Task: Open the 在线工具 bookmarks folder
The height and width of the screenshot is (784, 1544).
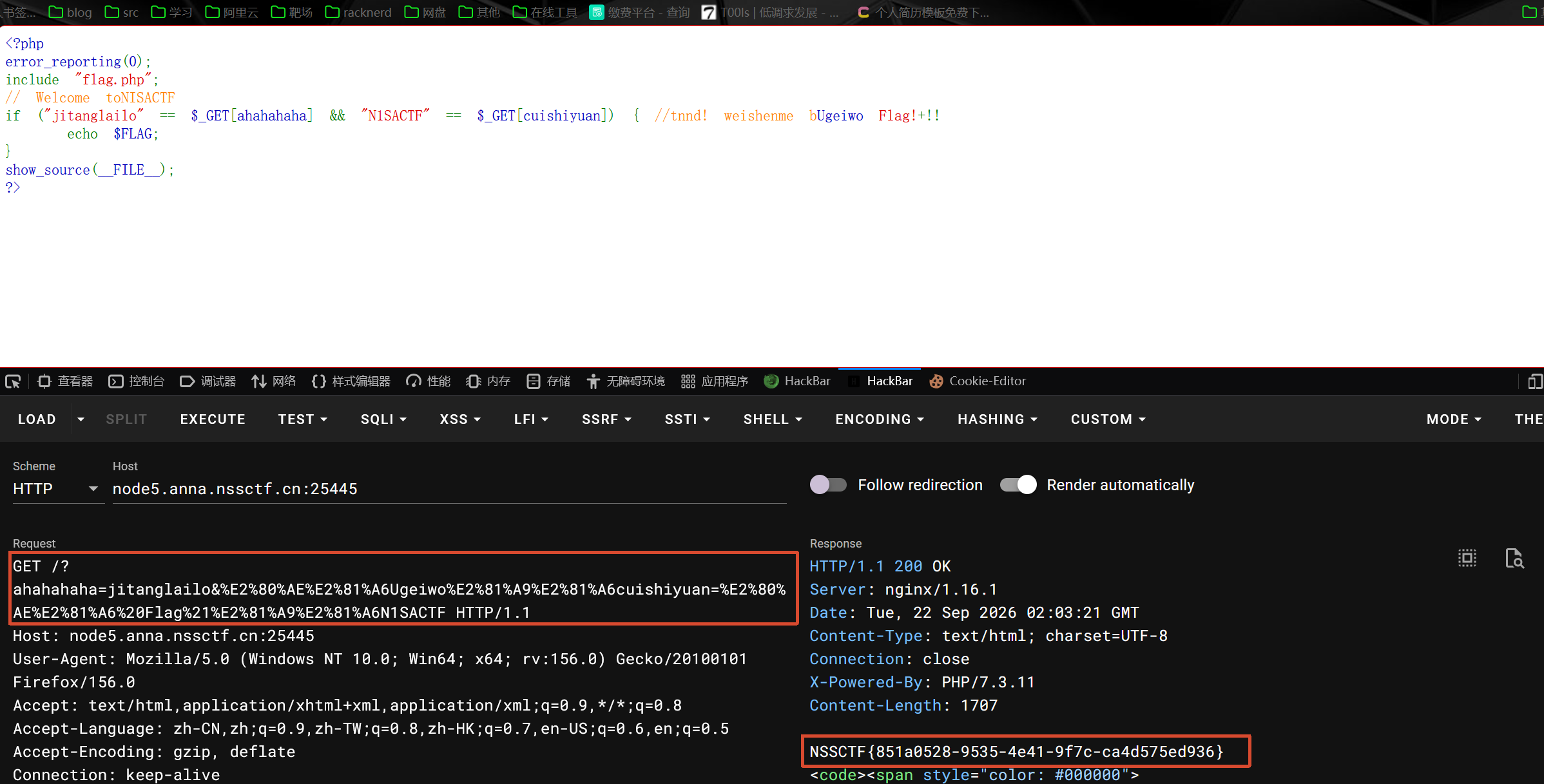Action: 545,12
